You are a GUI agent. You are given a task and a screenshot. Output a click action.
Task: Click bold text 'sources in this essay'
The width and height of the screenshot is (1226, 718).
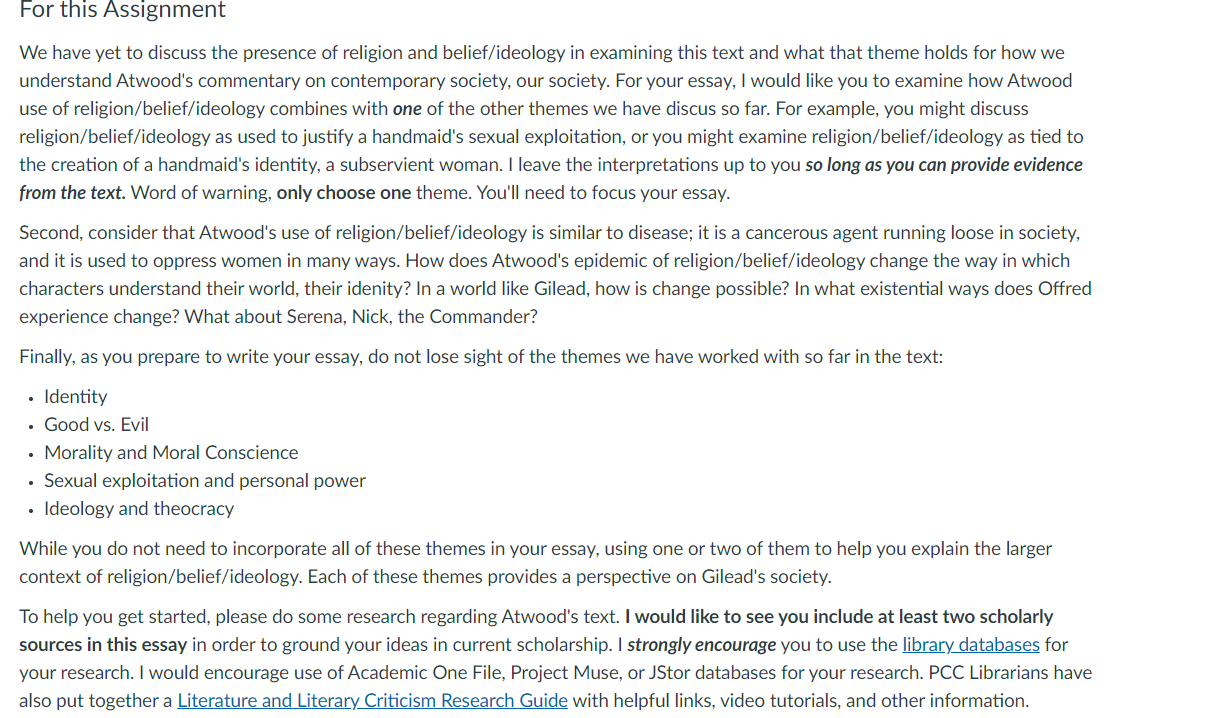(x=103, y=645)
